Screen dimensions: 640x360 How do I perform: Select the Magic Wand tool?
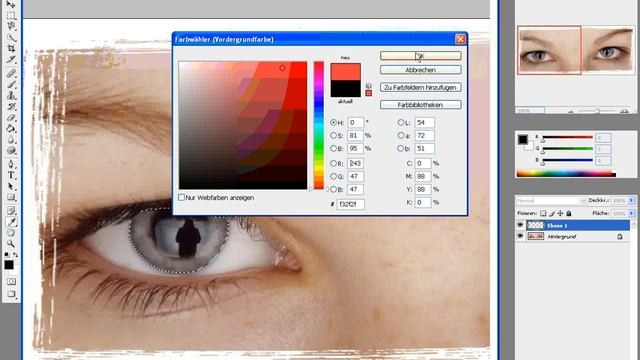11,38
